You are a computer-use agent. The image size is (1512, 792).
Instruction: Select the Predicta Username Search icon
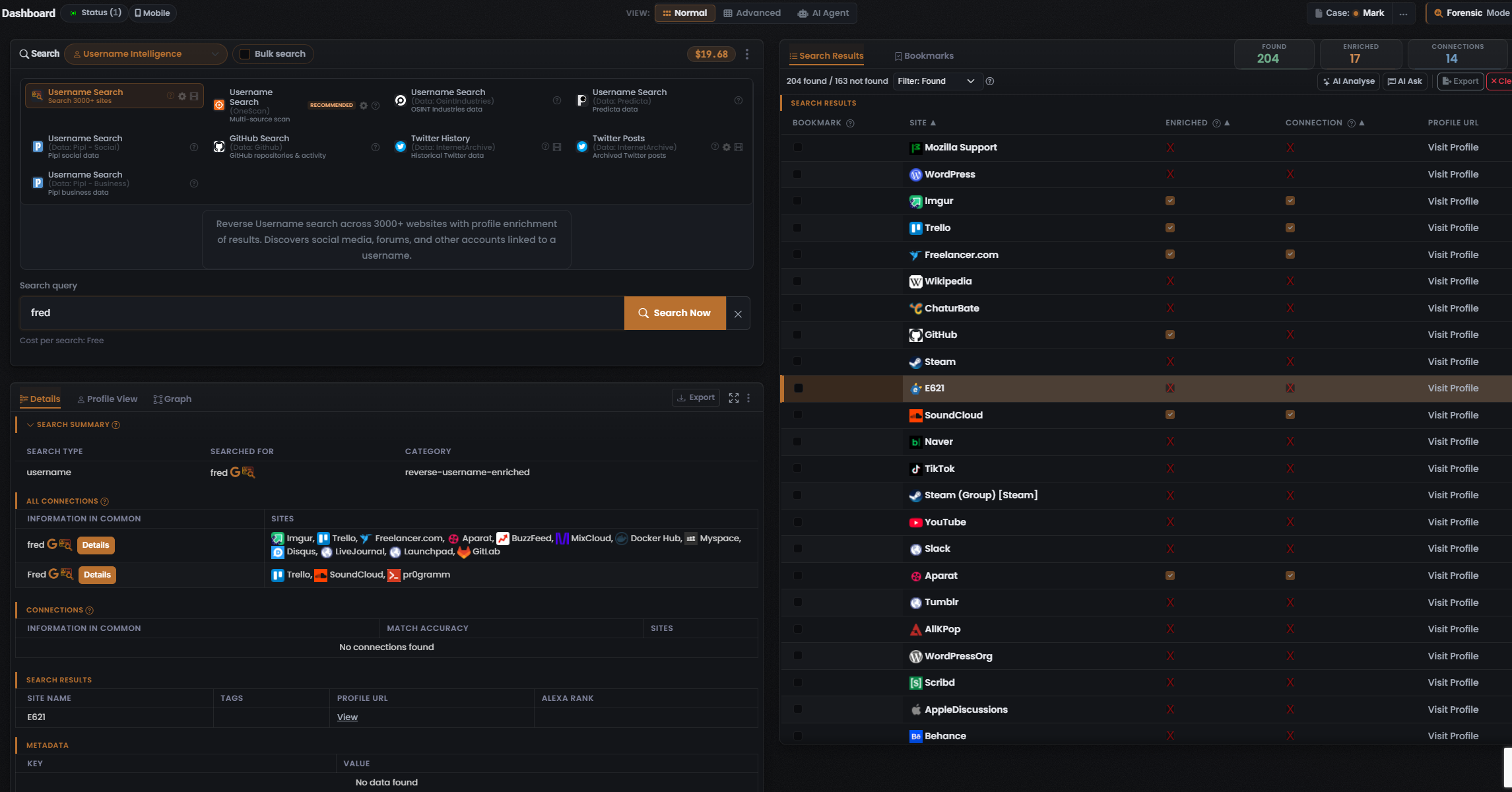tap(582, 100)
